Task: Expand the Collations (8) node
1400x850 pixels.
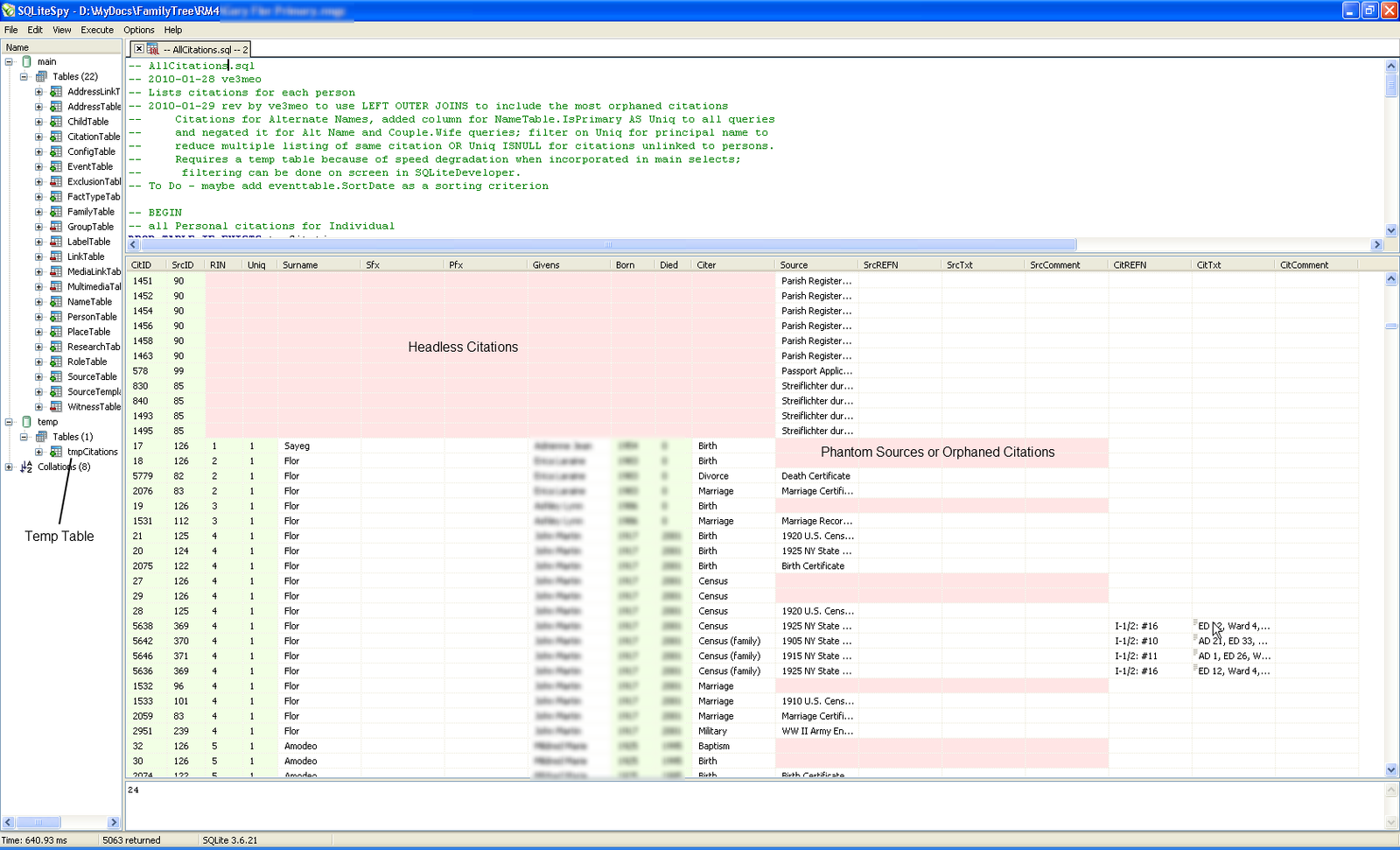Action: pos(9,467)
